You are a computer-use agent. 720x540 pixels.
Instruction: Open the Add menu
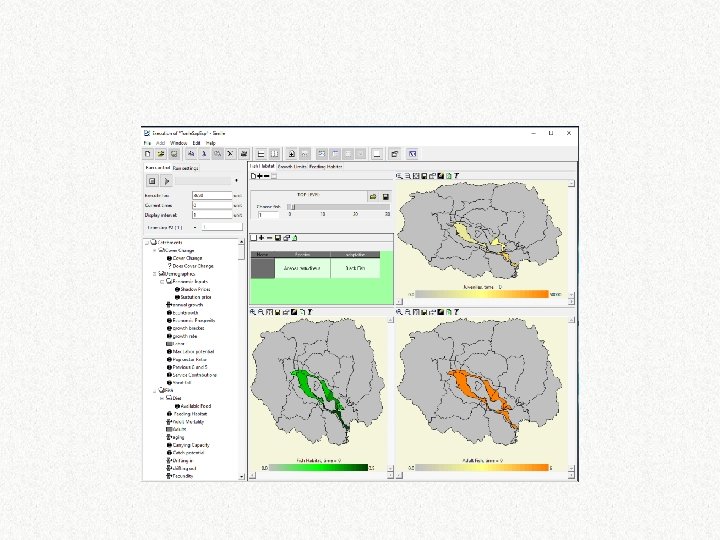pos(160,143)
